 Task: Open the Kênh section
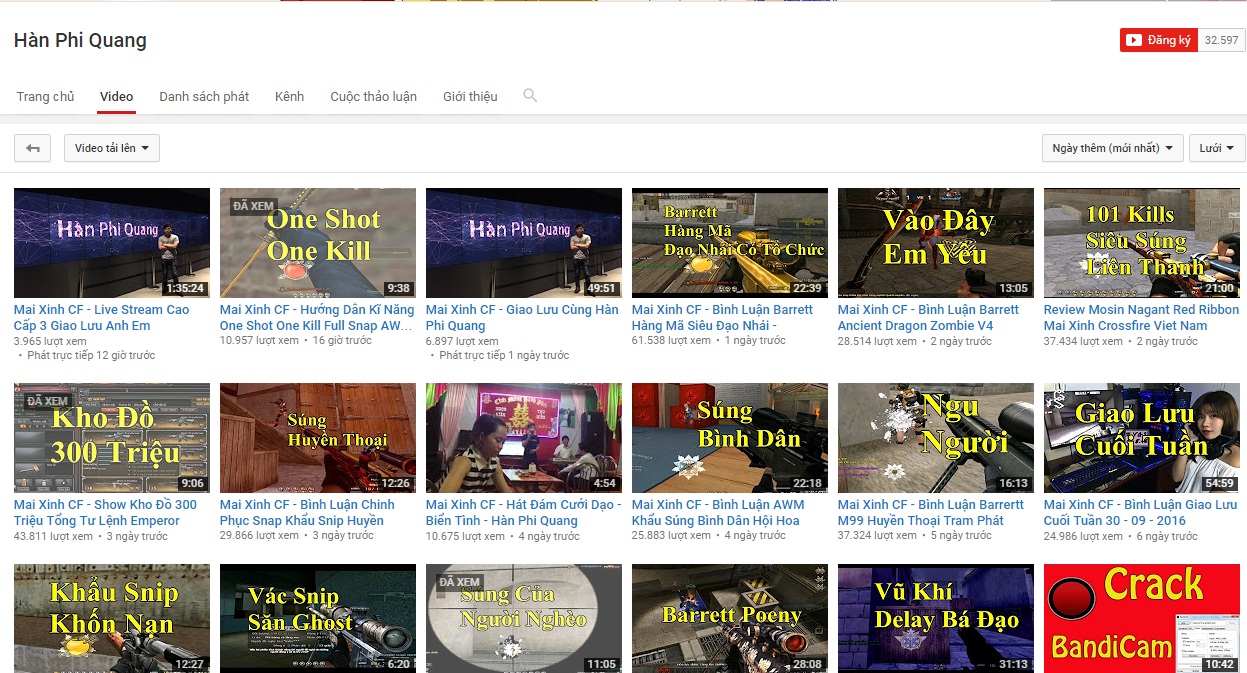(x=289, y=96)
